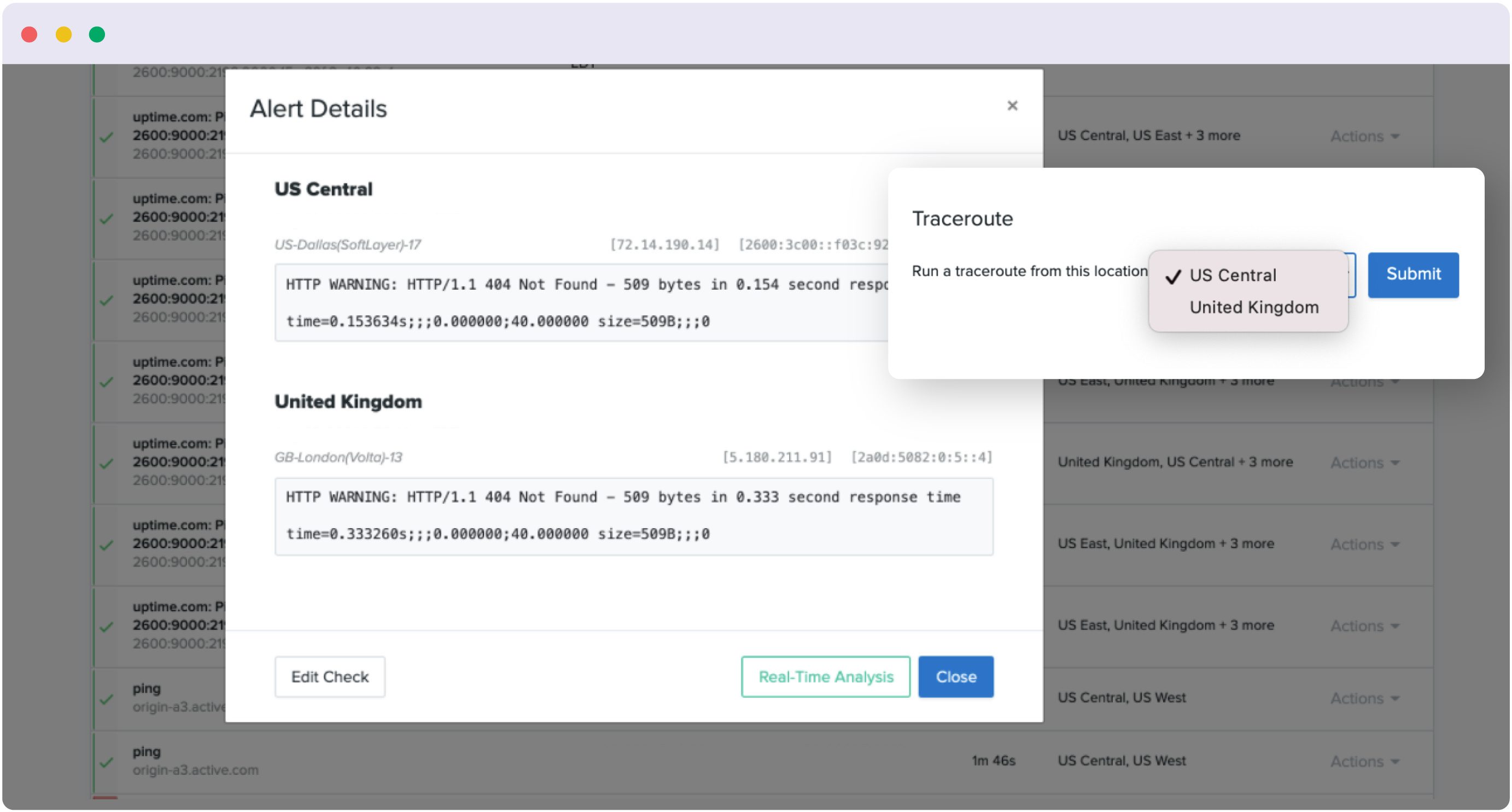1512x812 pixels.
Task: Click the red macOS close window dot
Action: click(30, 34)
